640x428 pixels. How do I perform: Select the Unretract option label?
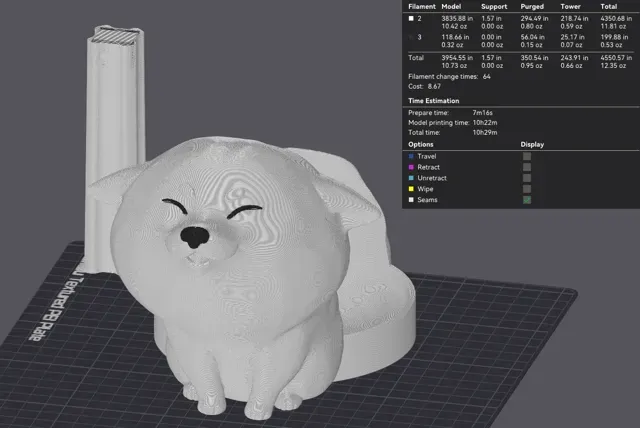tap(432, 178)
